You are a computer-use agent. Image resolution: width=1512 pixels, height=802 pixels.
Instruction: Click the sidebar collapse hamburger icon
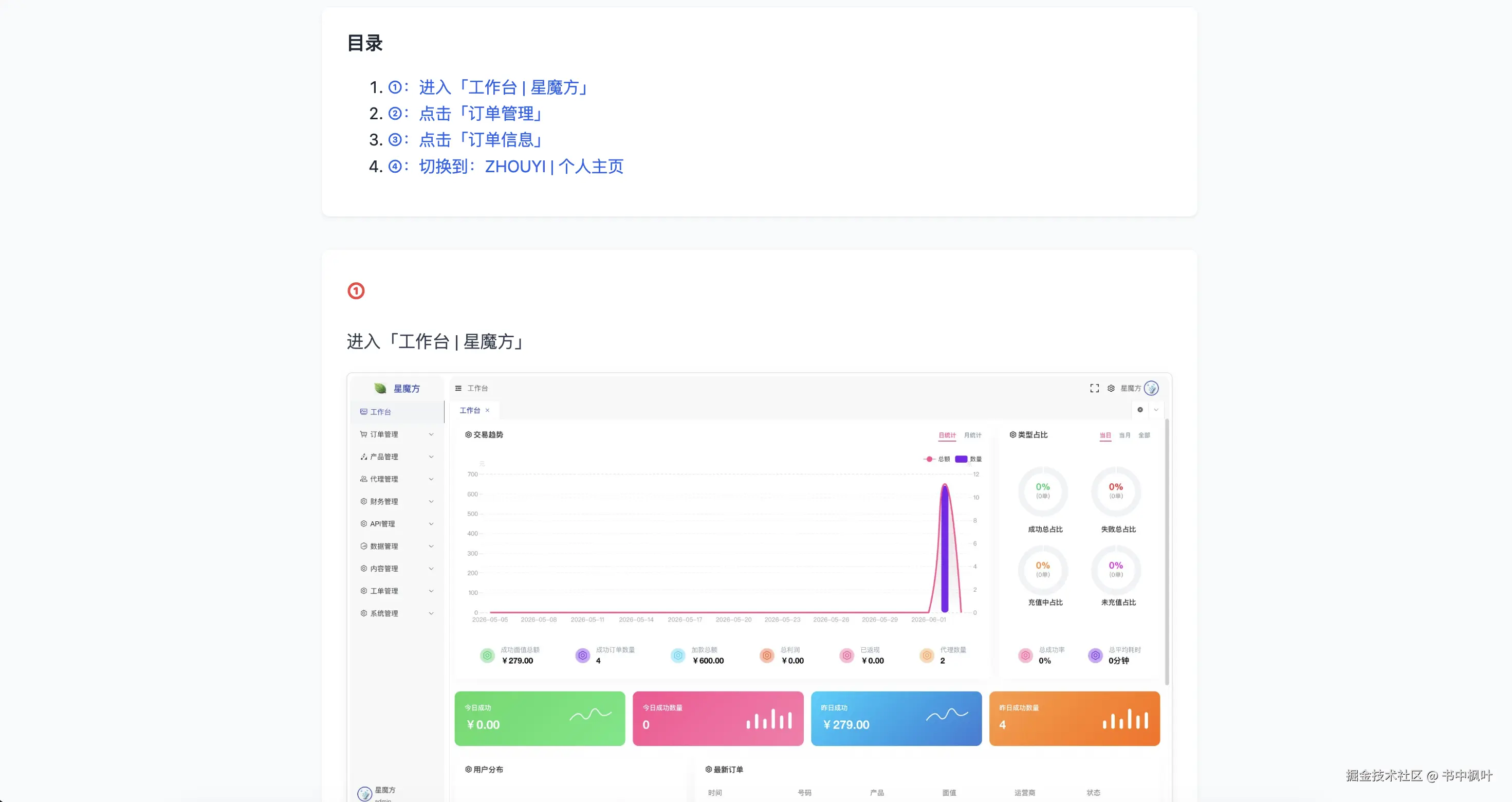point(458,388)
